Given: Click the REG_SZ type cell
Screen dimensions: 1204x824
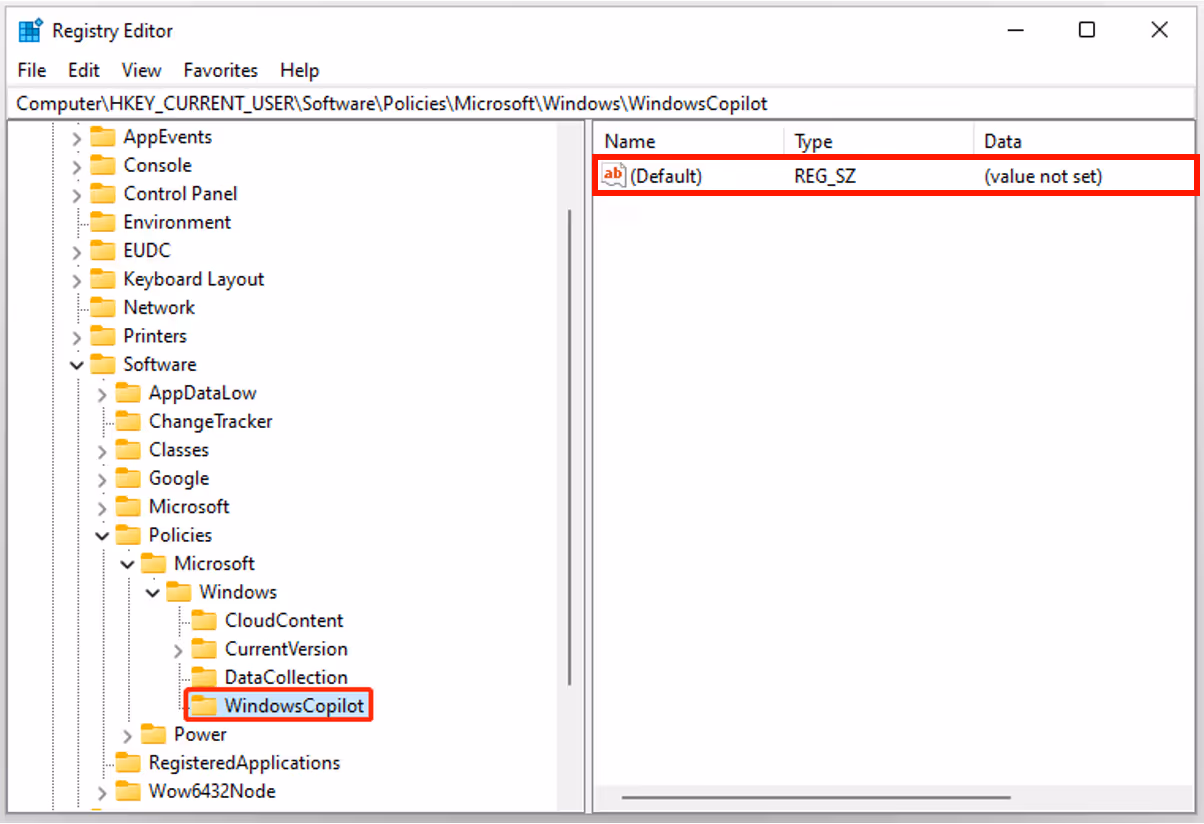Looking at the screenshot, I should click(x=825, y=176).
